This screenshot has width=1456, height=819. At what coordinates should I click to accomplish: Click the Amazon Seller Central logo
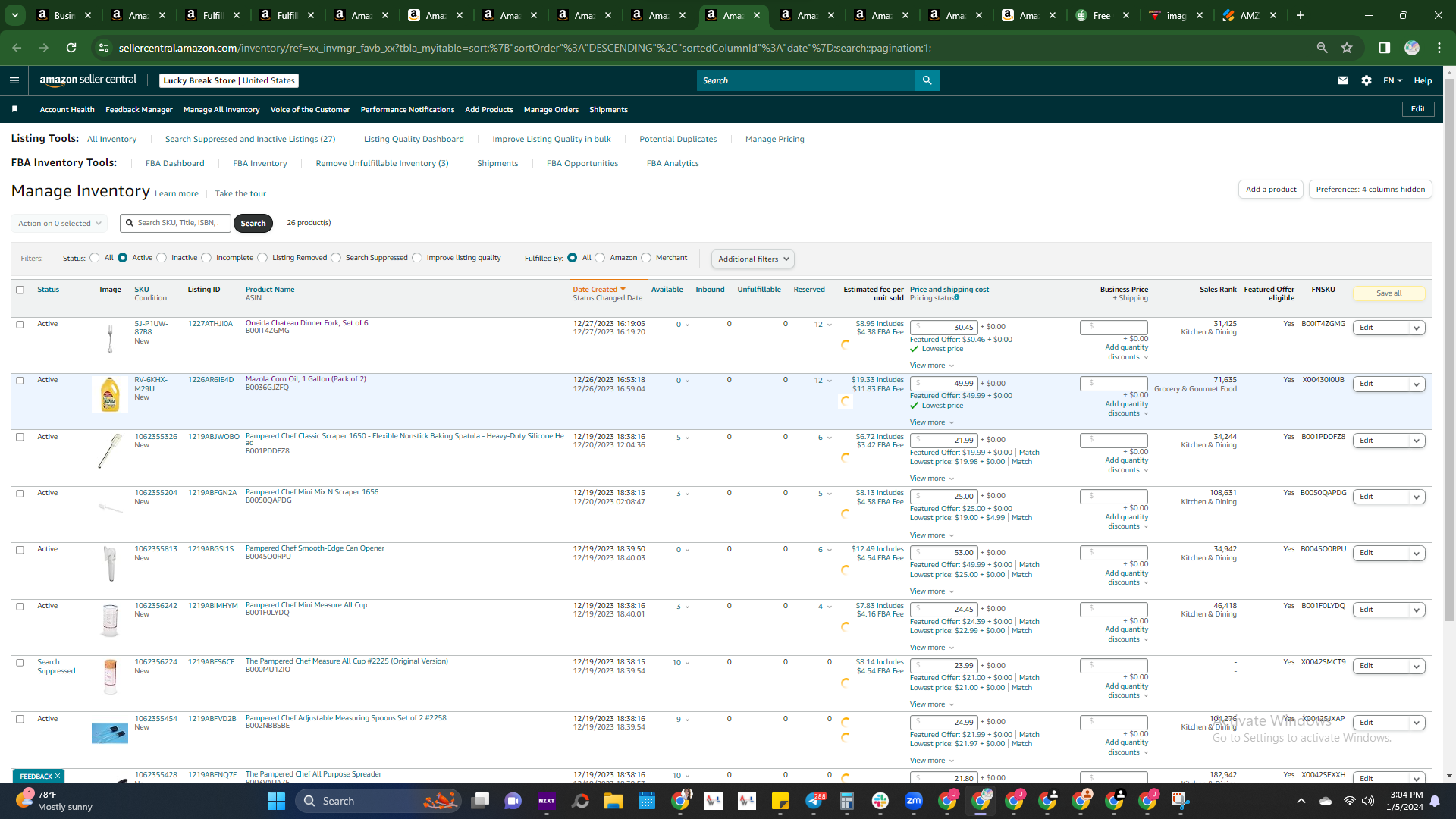point(88,80)
